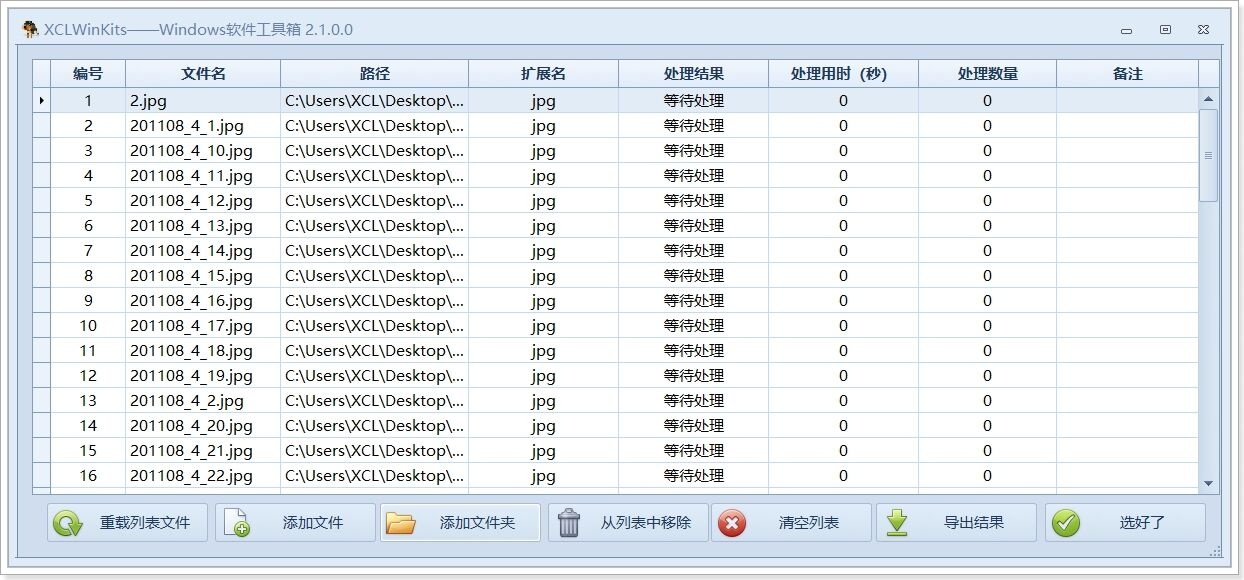Click the path cell in row 3
This screenshot has height=580, width=1244.
(x=374, y=150)
